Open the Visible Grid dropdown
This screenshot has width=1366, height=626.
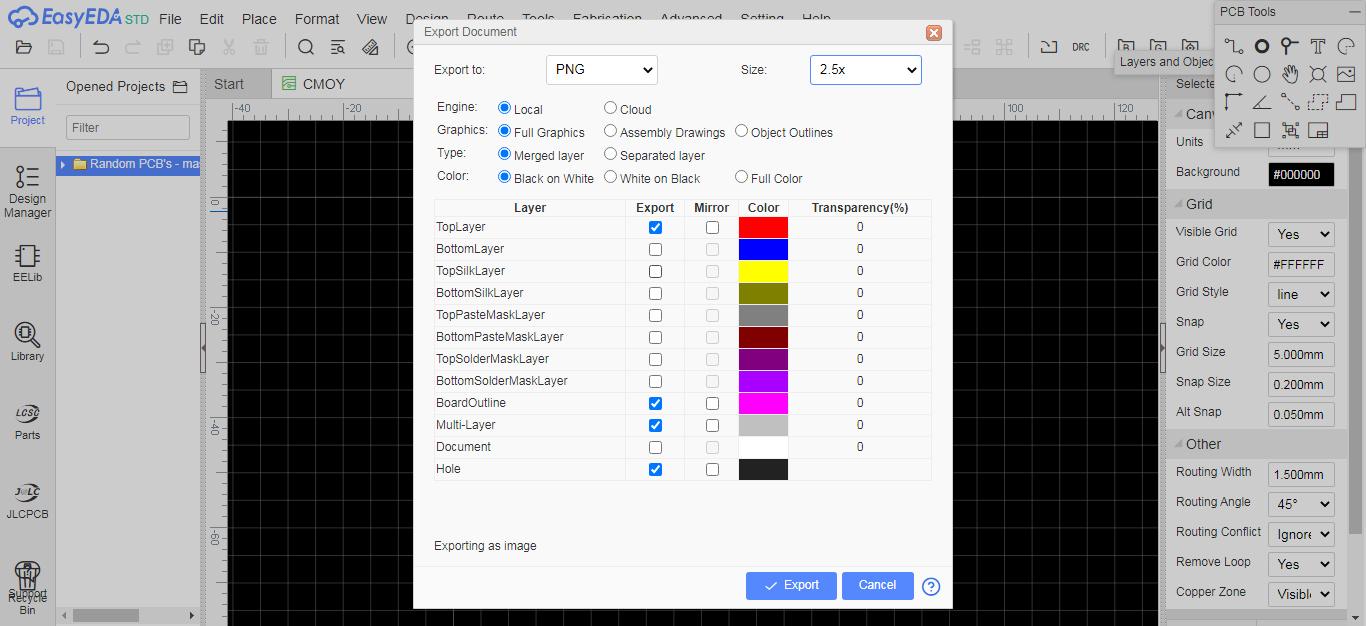click(x=1301, y=234)
